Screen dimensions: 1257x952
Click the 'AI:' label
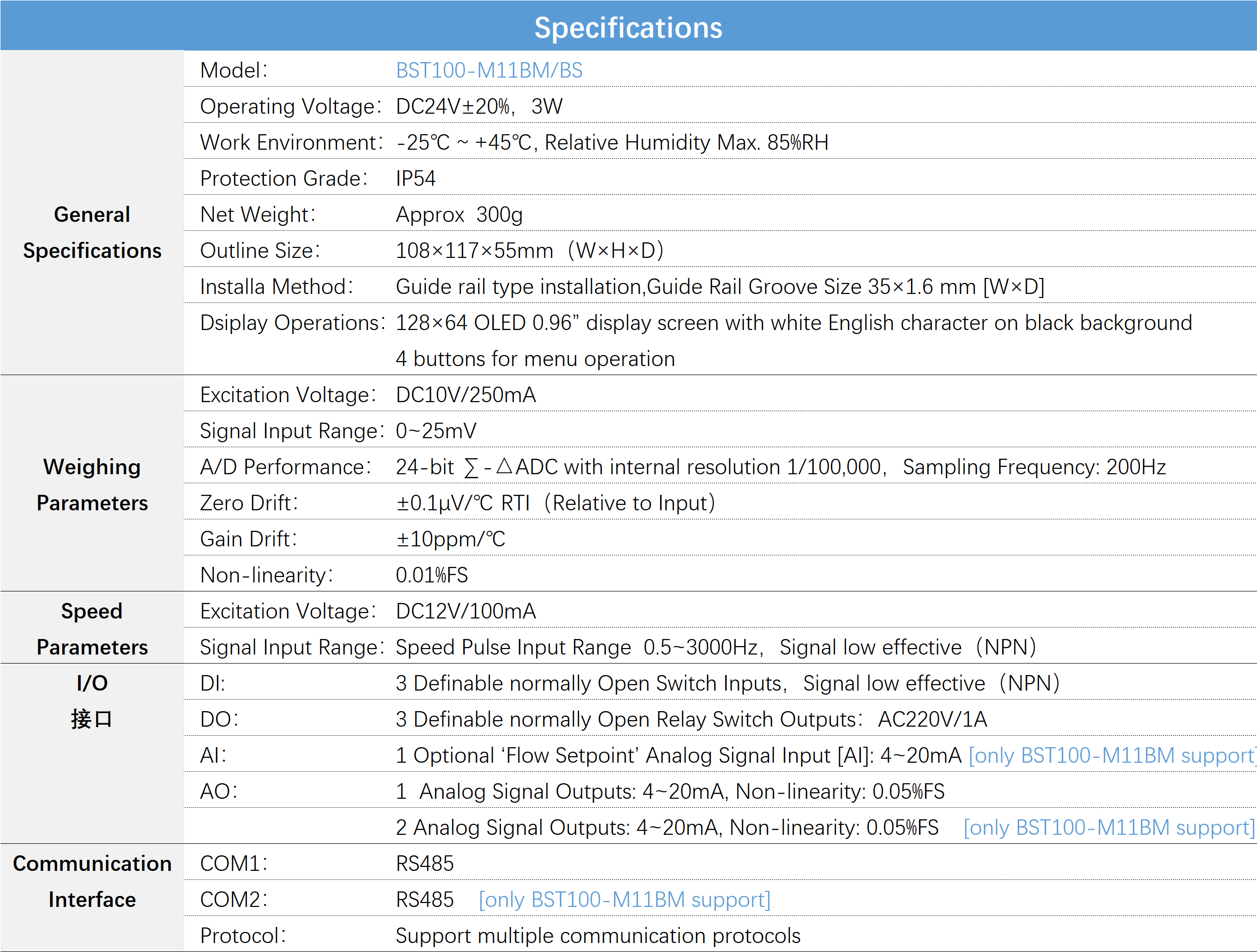(213, 755)
